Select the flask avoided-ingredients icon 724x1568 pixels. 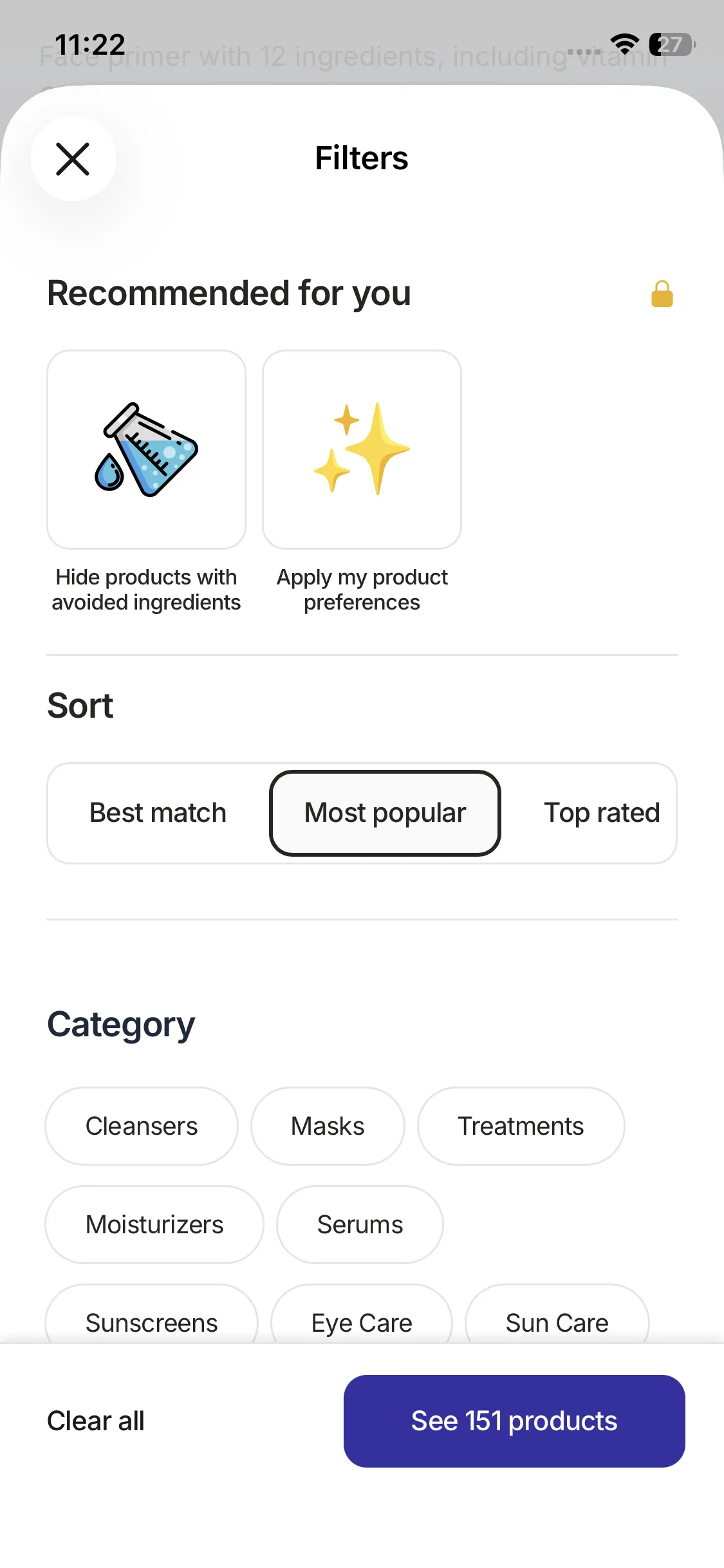pos(147,449)
